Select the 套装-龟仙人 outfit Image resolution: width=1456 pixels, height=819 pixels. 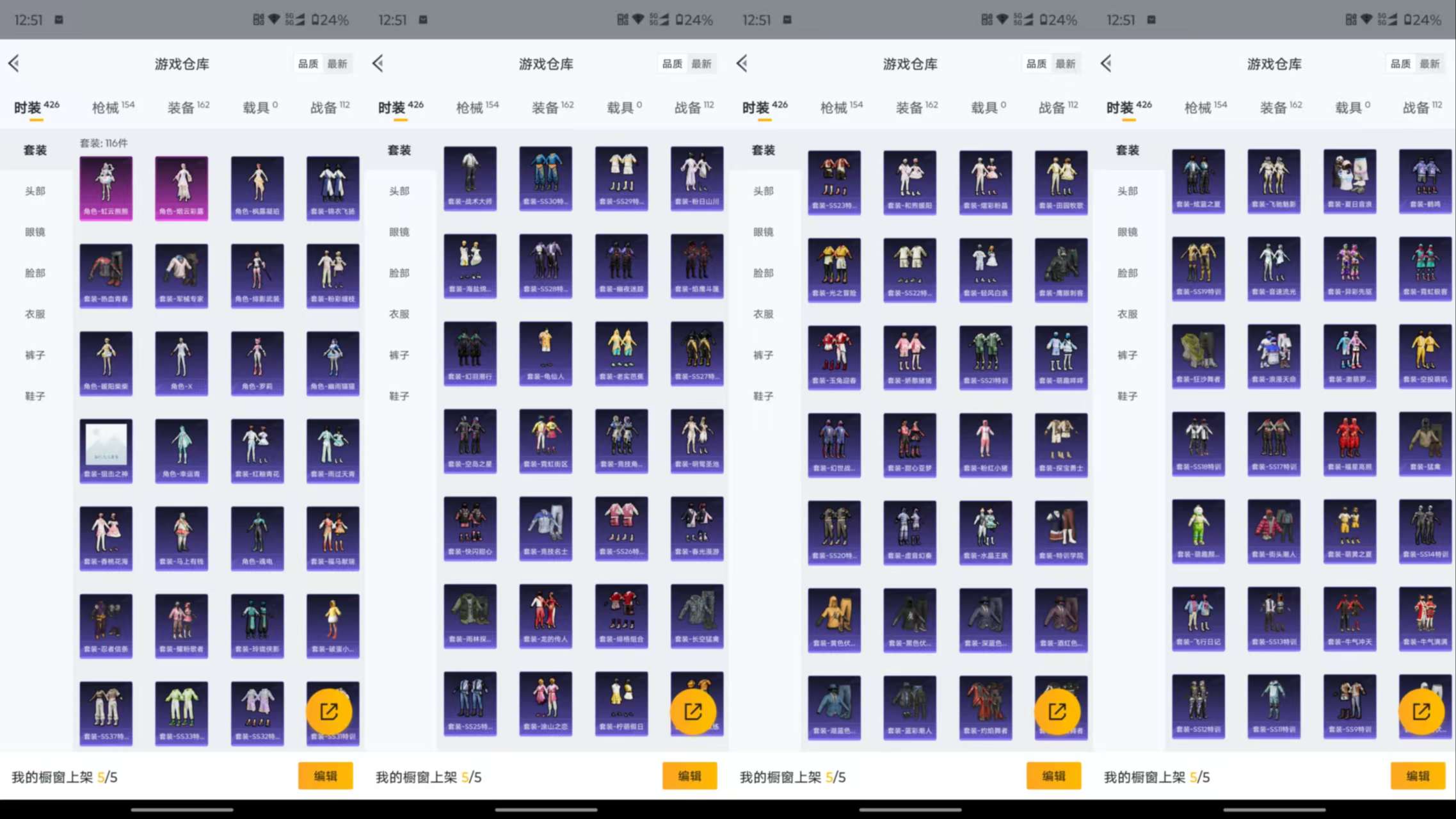pos(545,353)
